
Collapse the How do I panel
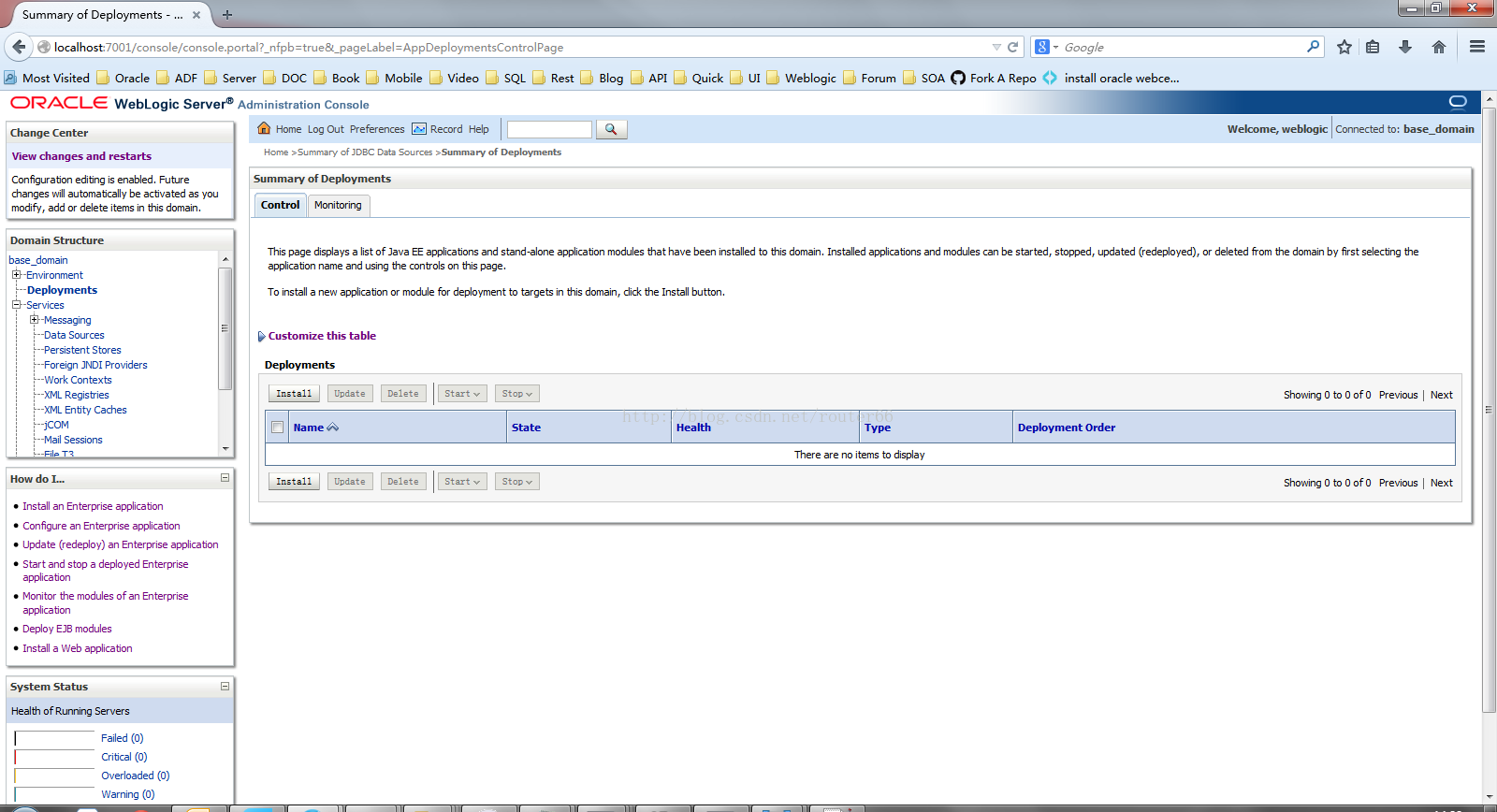point(225,478)
